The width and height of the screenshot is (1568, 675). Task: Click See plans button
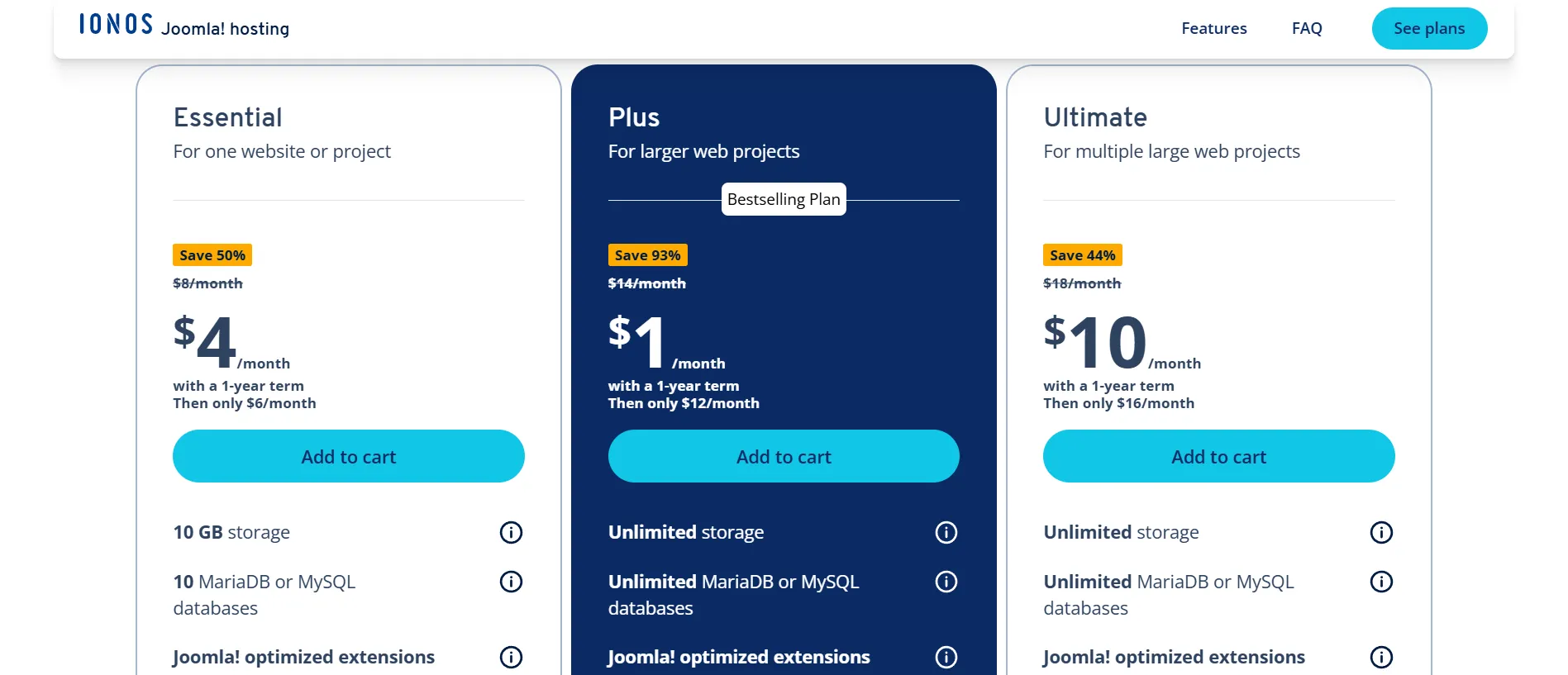click(1429, 28)
